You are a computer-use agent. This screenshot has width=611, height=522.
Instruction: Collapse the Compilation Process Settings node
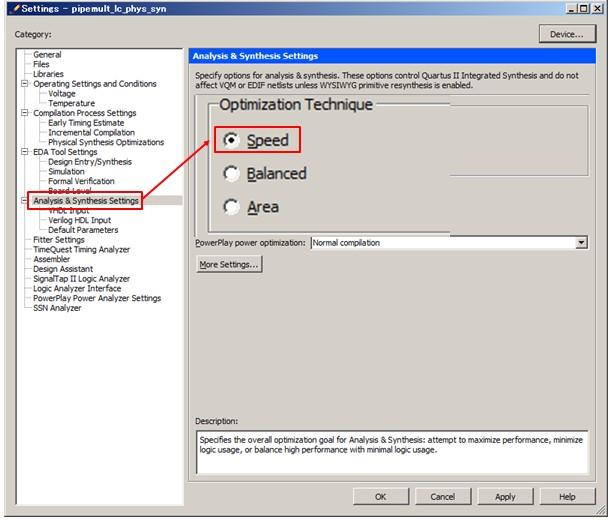(x=25, y=113)
